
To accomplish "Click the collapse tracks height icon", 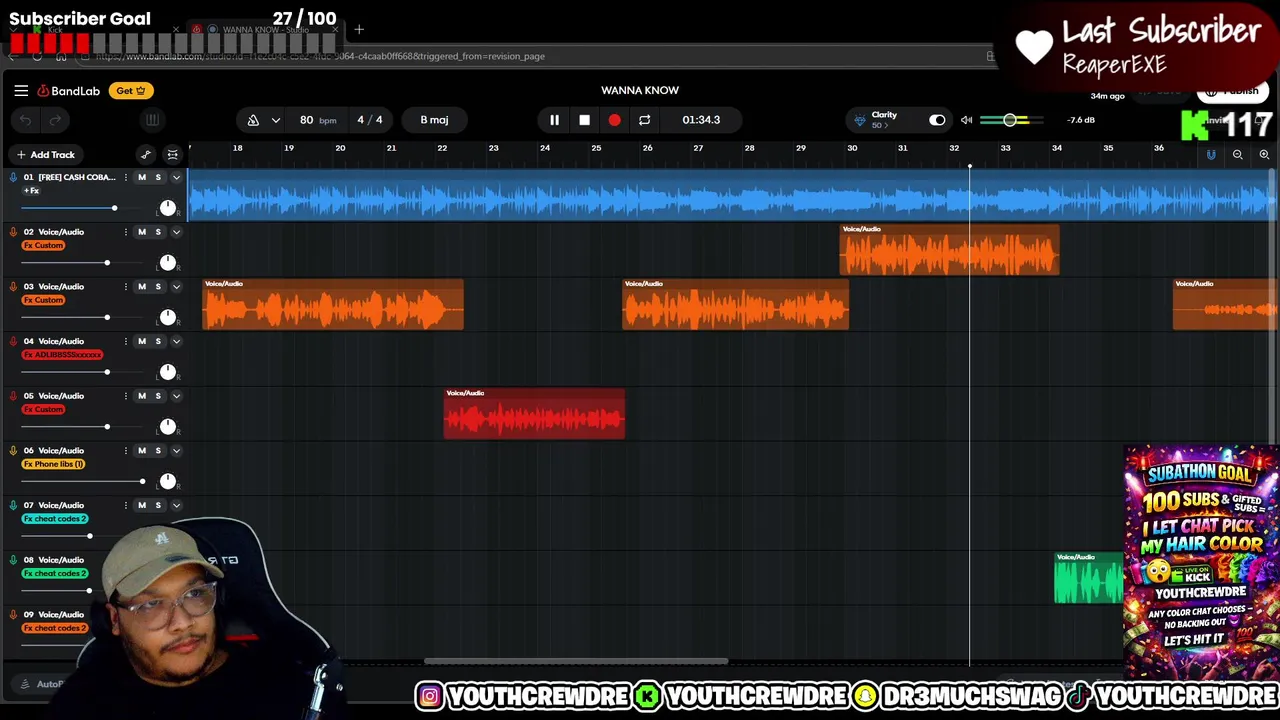I will coord(172,155).
